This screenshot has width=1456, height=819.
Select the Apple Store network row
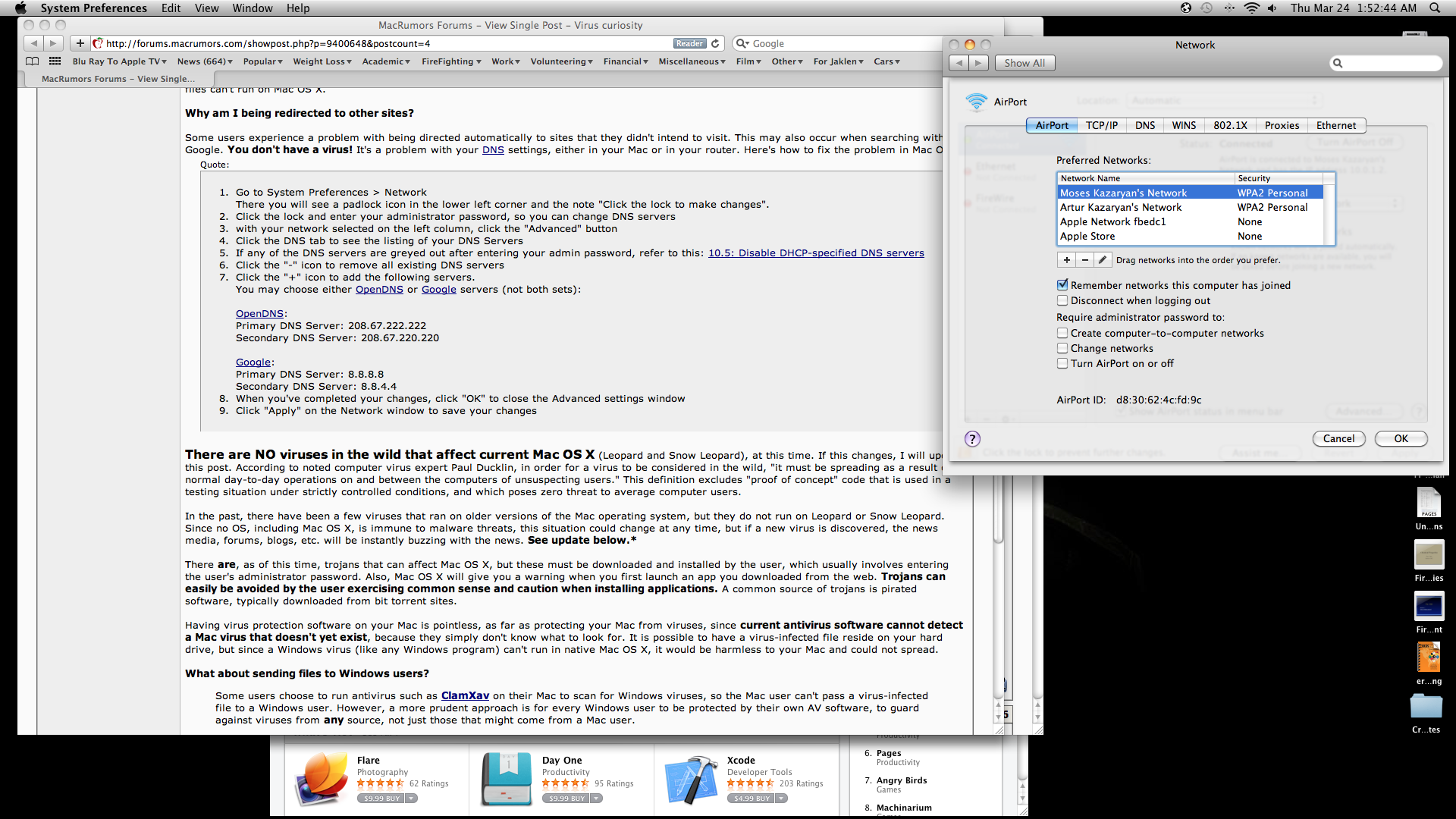[1191, 236]
